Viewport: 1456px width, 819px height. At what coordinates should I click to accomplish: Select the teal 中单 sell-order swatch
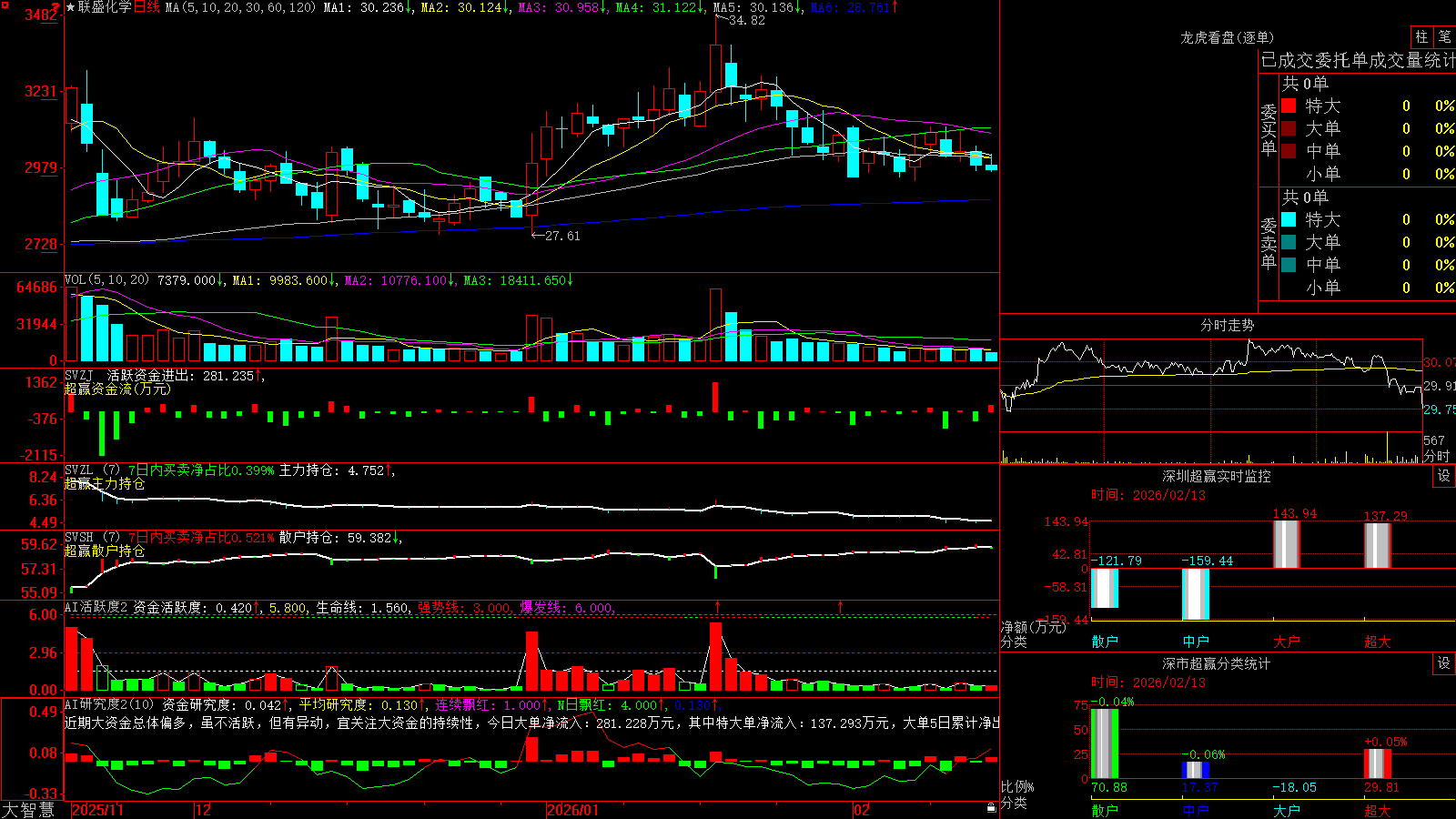click(1289, 265)
